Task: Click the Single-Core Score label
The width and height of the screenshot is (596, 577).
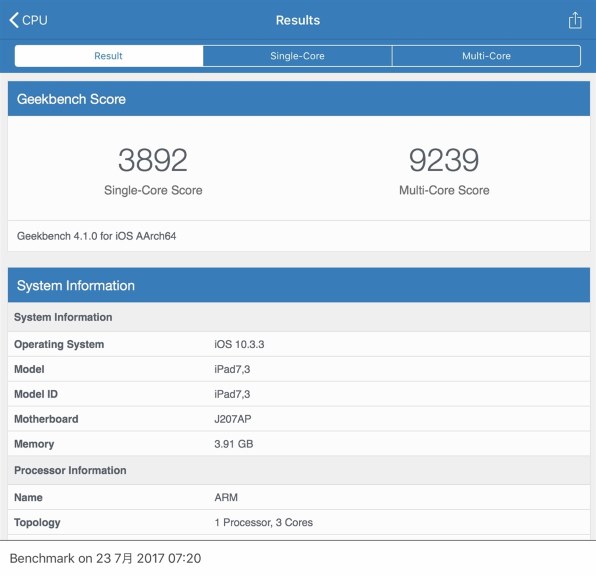Action: (153, 190)
